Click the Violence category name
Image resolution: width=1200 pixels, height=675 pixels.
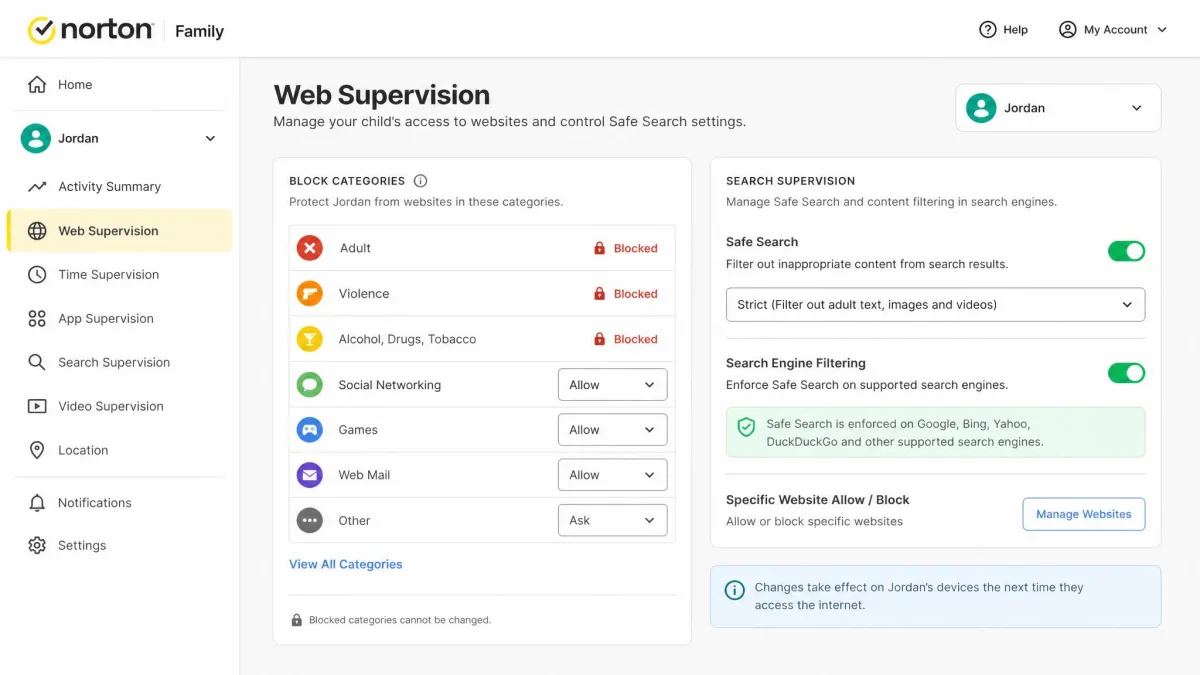pyautogui.click(x=364, y=294)
